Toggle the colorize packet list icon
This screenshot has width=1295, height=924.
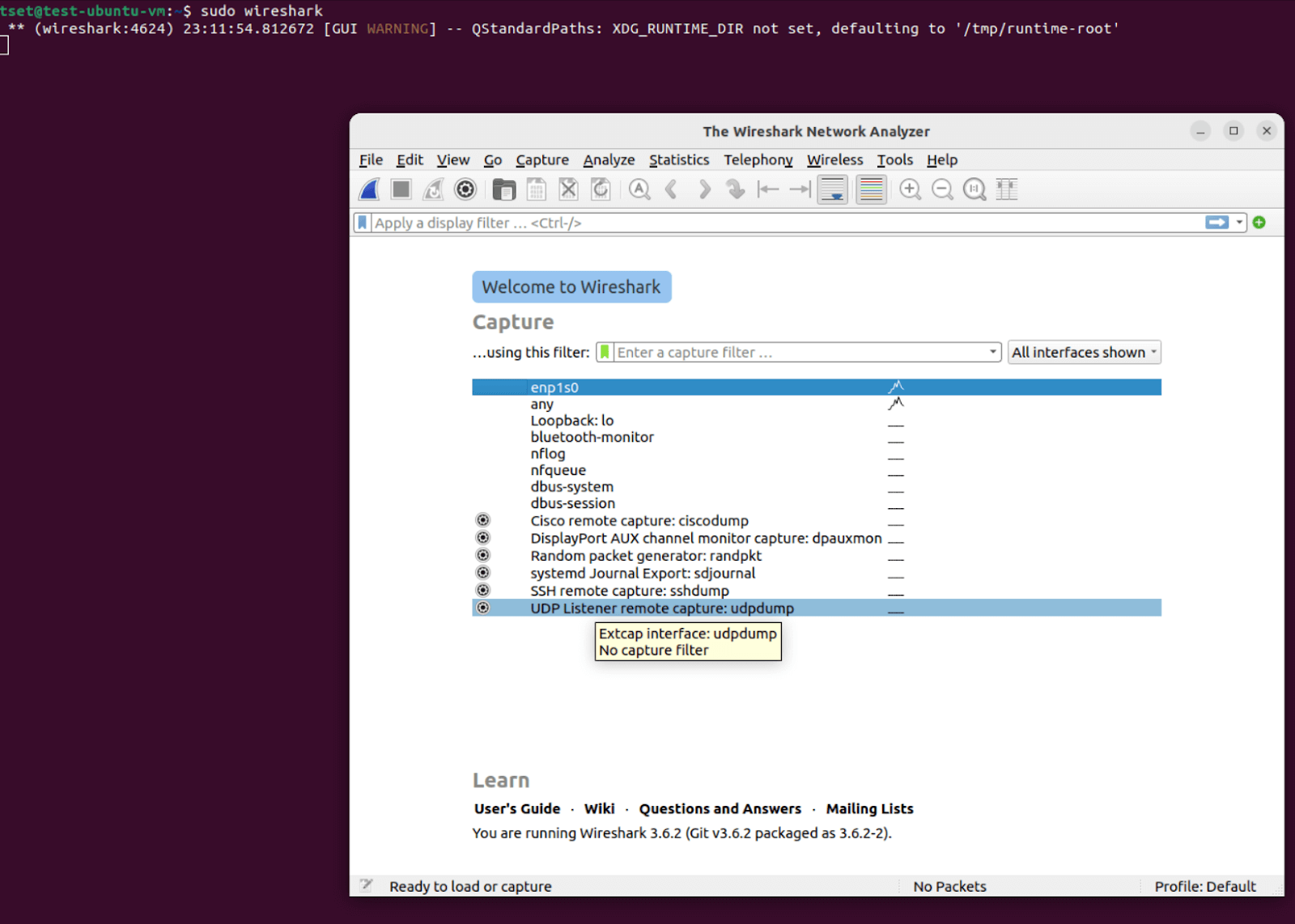[871, 189]
